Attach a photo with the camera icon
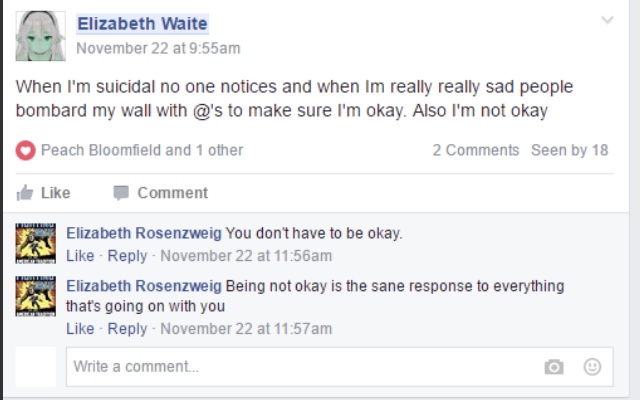Viewport: 640px width, 400px height. pos(554,367)
